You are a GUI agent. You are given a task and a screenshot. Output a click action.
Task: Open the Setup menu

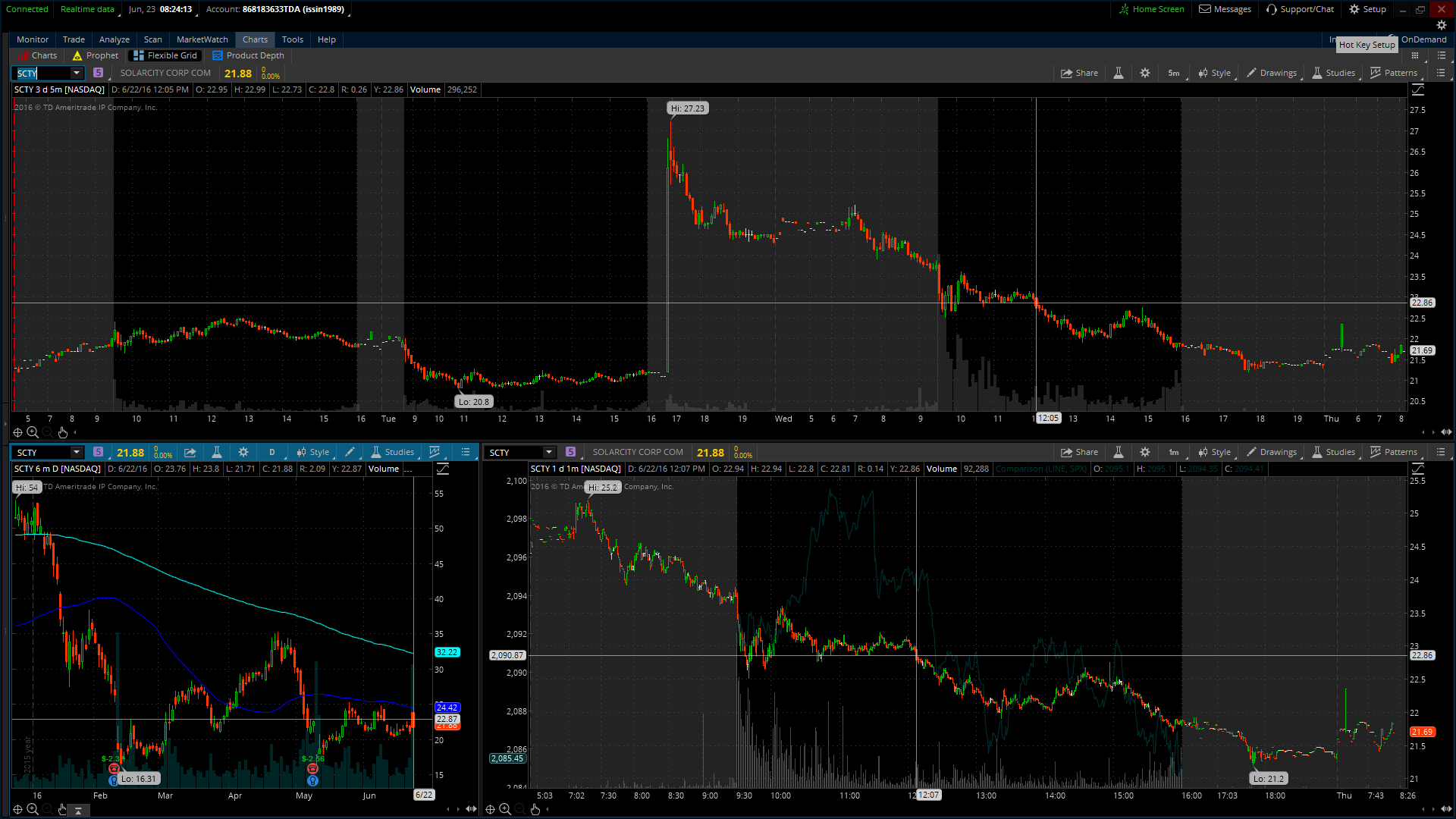click(1367, 9)
